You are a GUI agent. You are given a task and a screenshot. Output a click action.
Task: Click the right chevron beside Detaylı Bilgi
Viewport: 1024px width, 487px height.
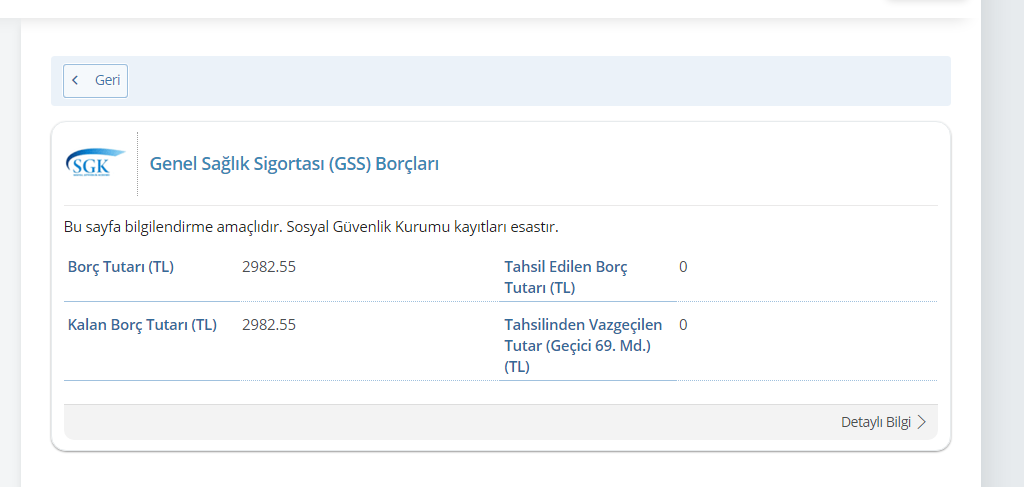click(x=921, y=422)
